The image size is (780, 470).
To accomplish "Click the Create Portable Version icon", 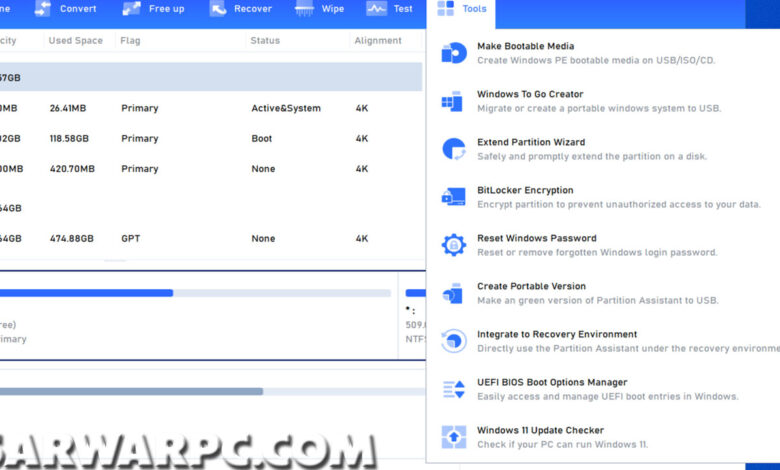I will tap(453, 293).
